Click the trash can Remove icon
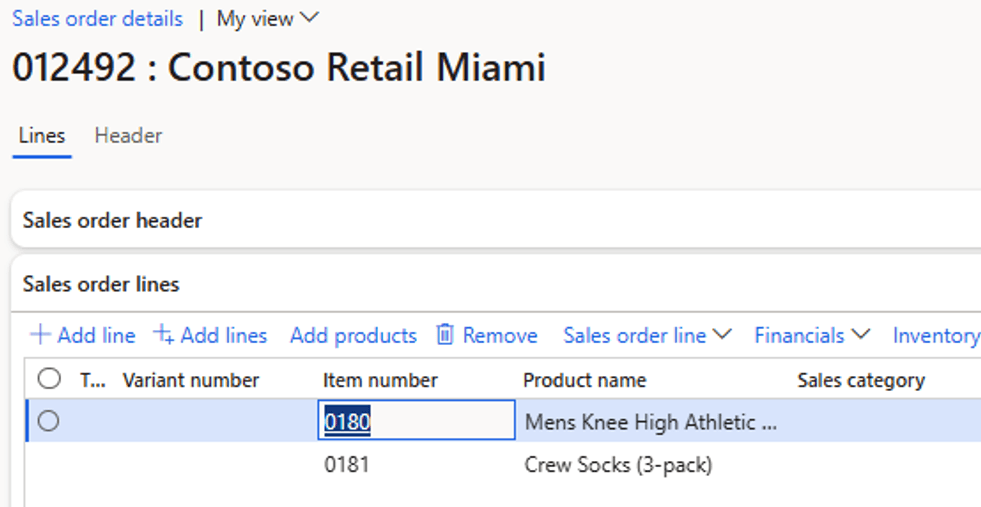The height and width of the screenshot is (507, 981). coord(445,335)
